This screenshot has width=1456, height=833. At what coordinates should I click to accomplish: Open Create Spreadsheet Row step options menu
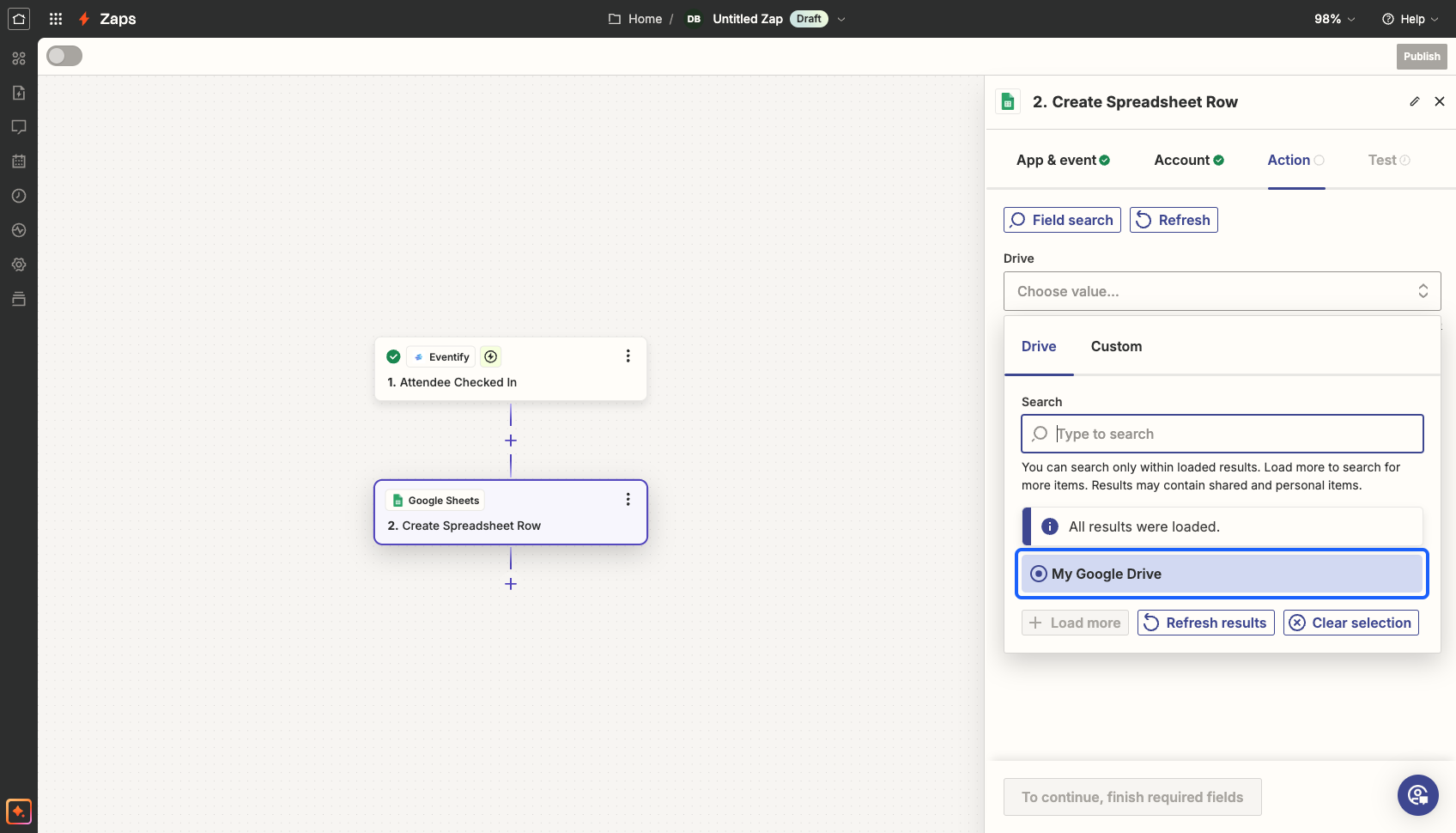coord(628,499)
